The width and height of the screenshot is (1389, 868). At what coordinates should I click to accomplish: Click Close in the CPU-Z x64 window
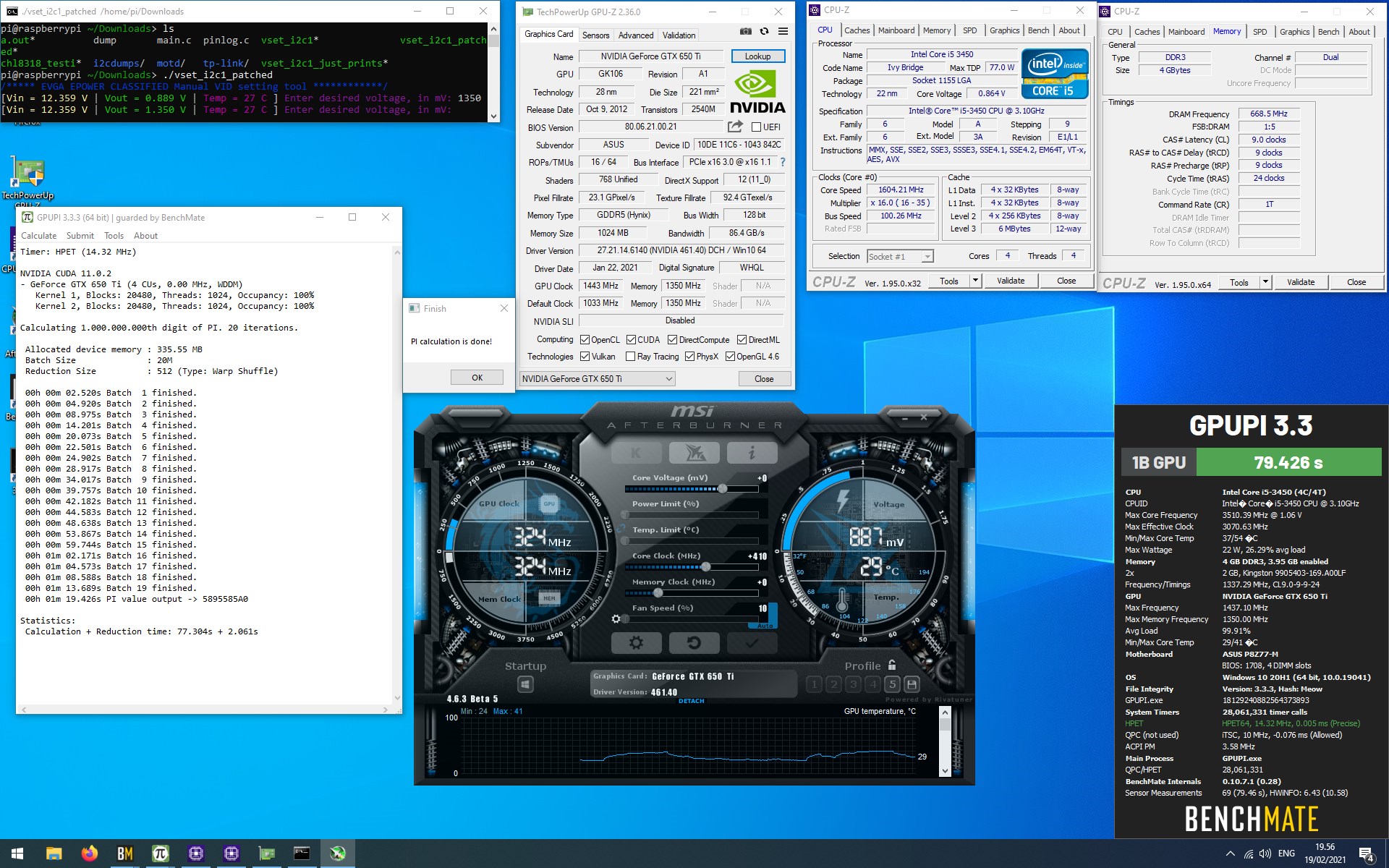pyautogui.click(x=1356, y=282)
